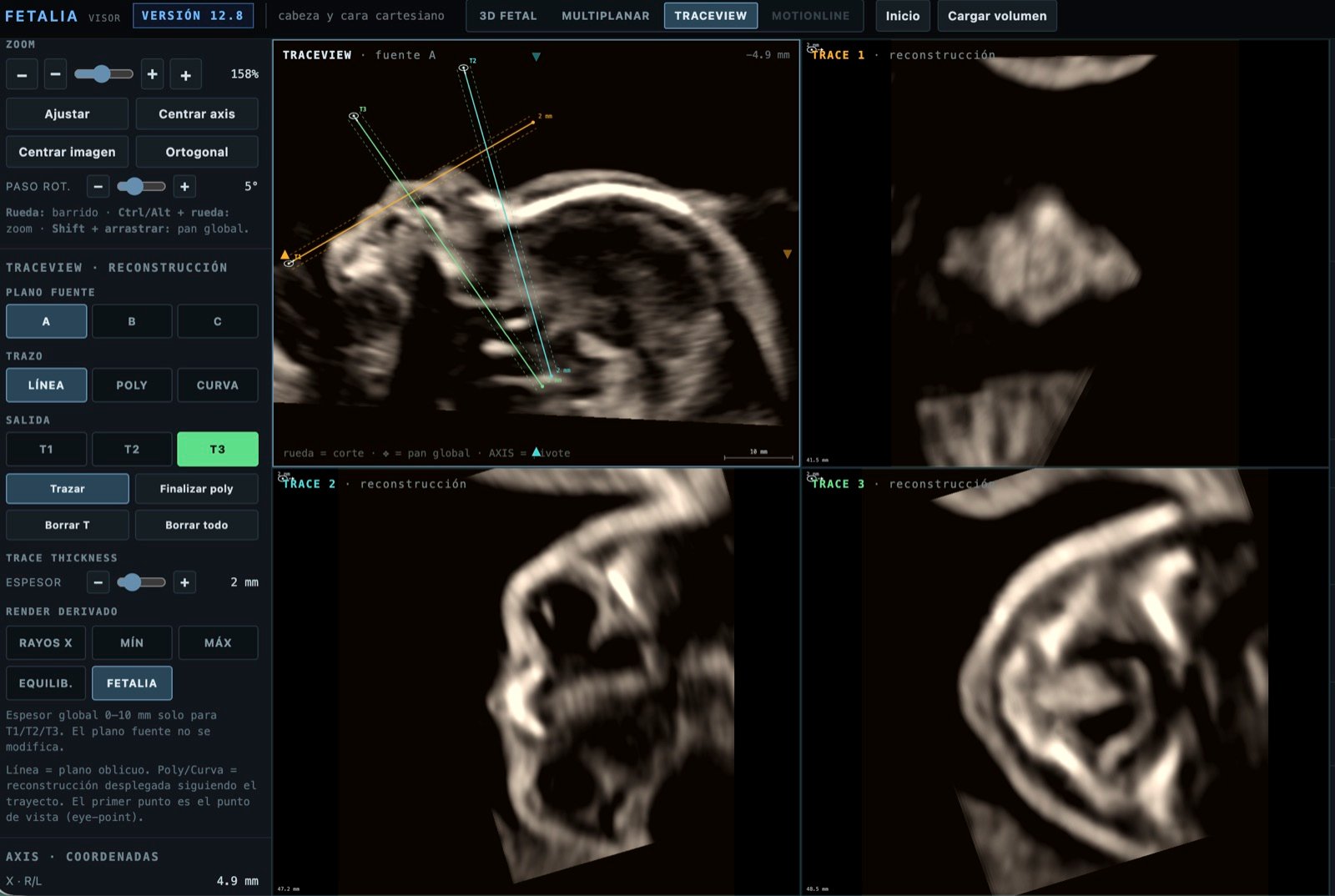Click Borrar T
The height and width of the screenshot is (896, 1335).
(68, 525)
